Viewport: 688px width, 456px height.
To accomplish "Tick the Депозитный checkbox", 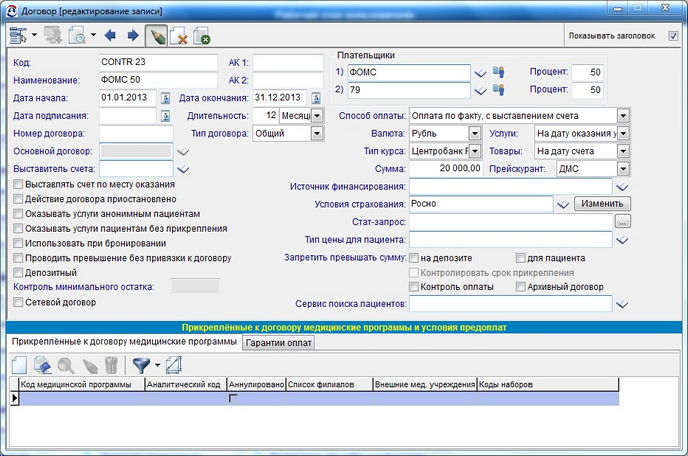I will (x=18, y=273).
